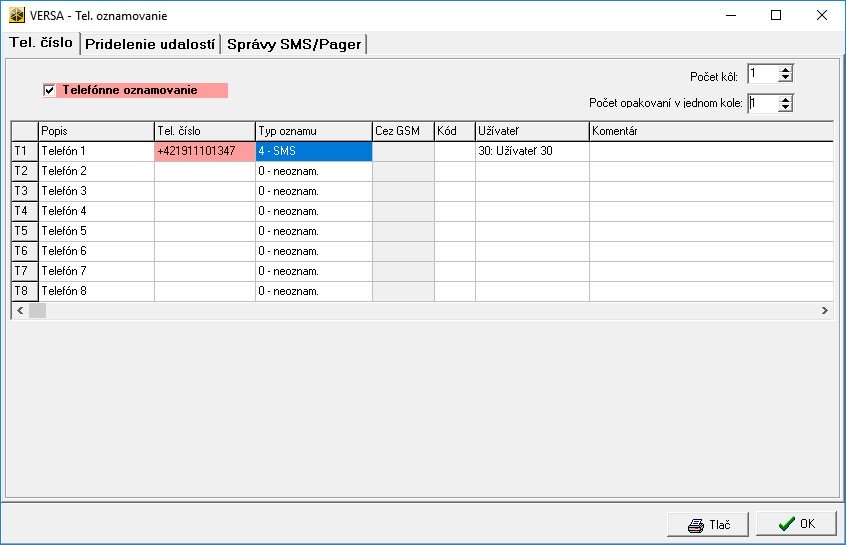Increase Počet kôl using up arrow

[786, 69]
